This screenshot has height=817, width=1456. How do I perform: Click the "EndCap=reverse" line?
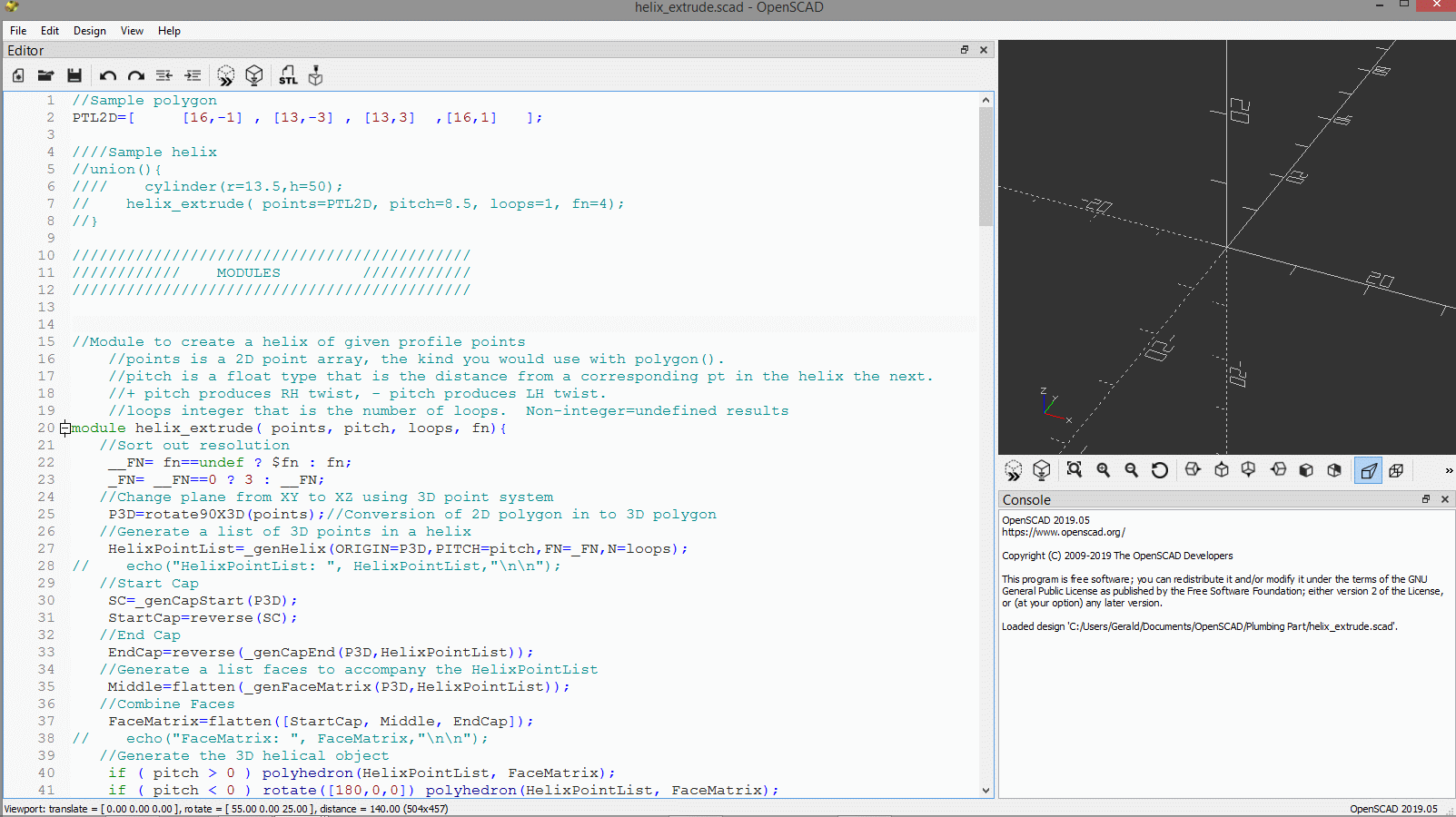321,653
